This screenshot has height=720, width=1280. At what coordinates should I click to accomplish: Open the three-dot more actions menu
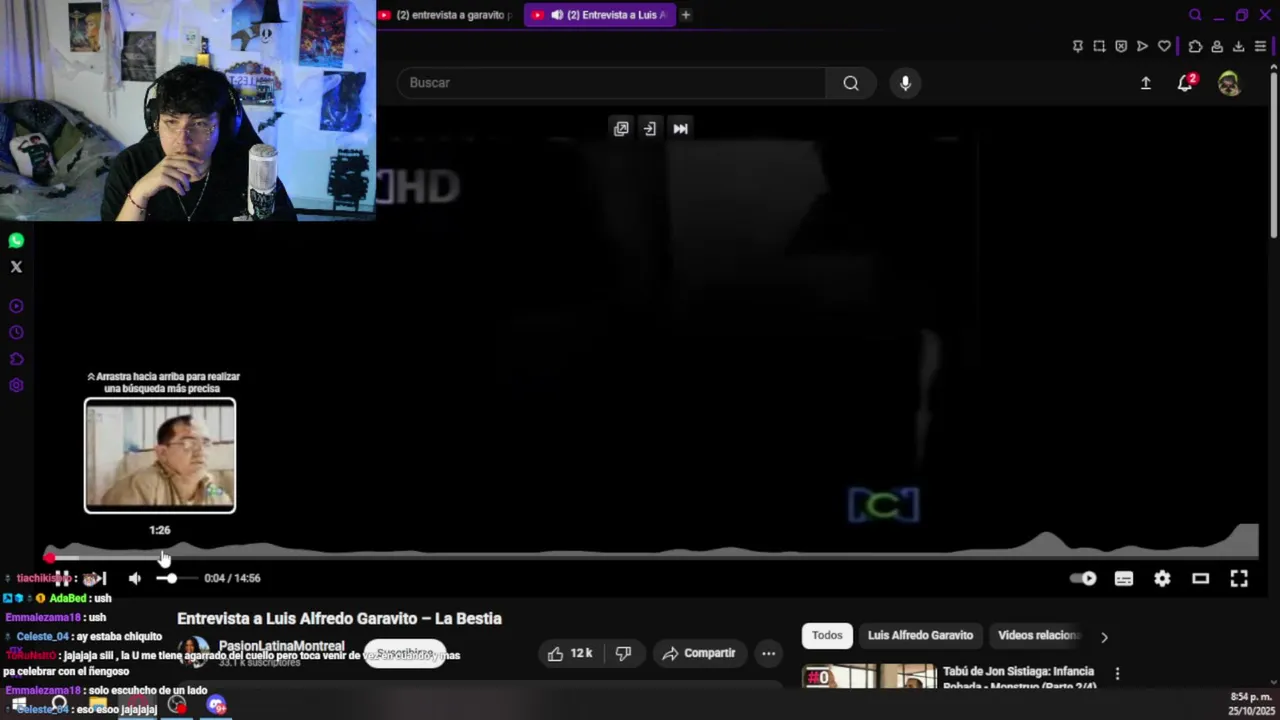(768, 653)
